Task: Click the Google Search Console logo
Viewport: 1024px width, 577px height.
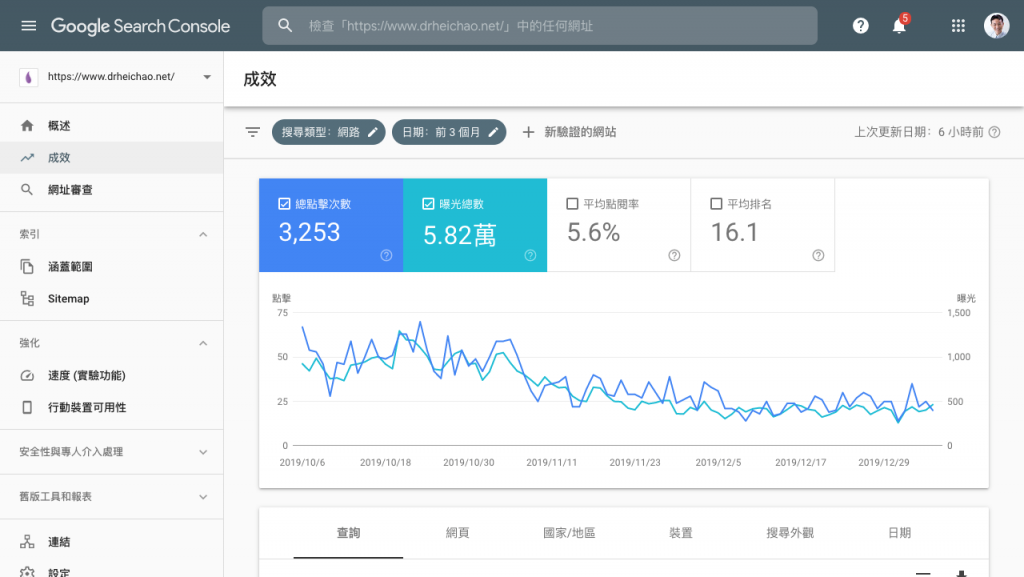Action: click(140, 26)
